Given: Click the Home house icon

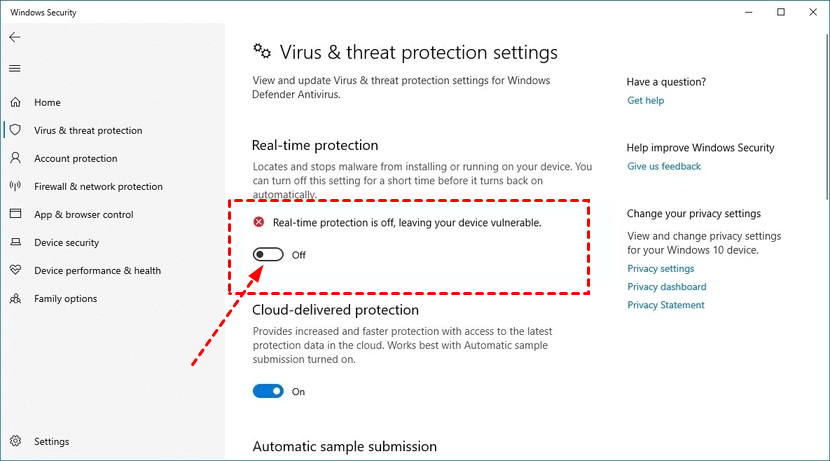Looking at the screenshot, I should click(15, 102).
